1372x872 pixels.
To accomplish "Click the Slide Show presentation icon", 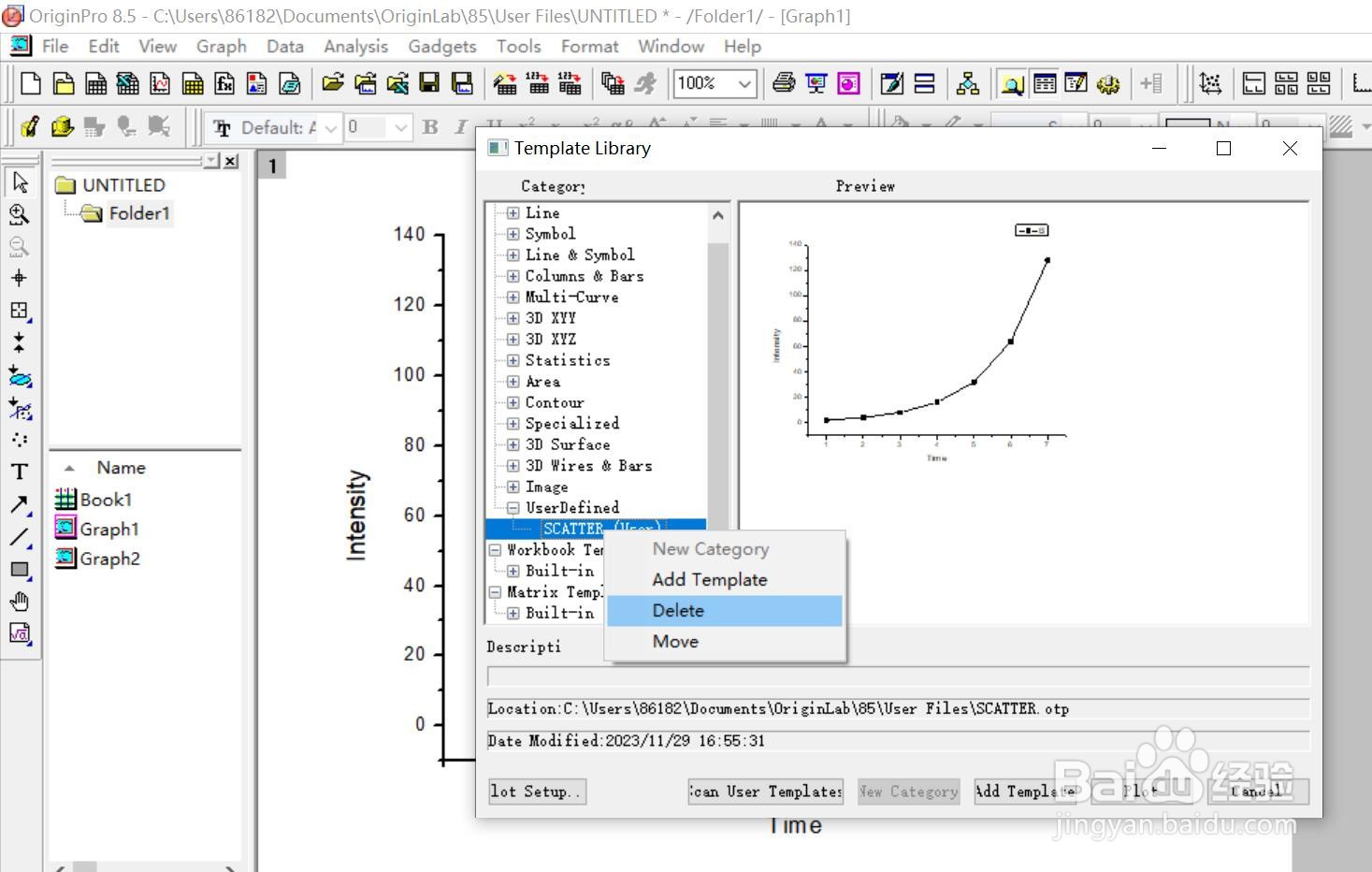I will click(816, 84).
